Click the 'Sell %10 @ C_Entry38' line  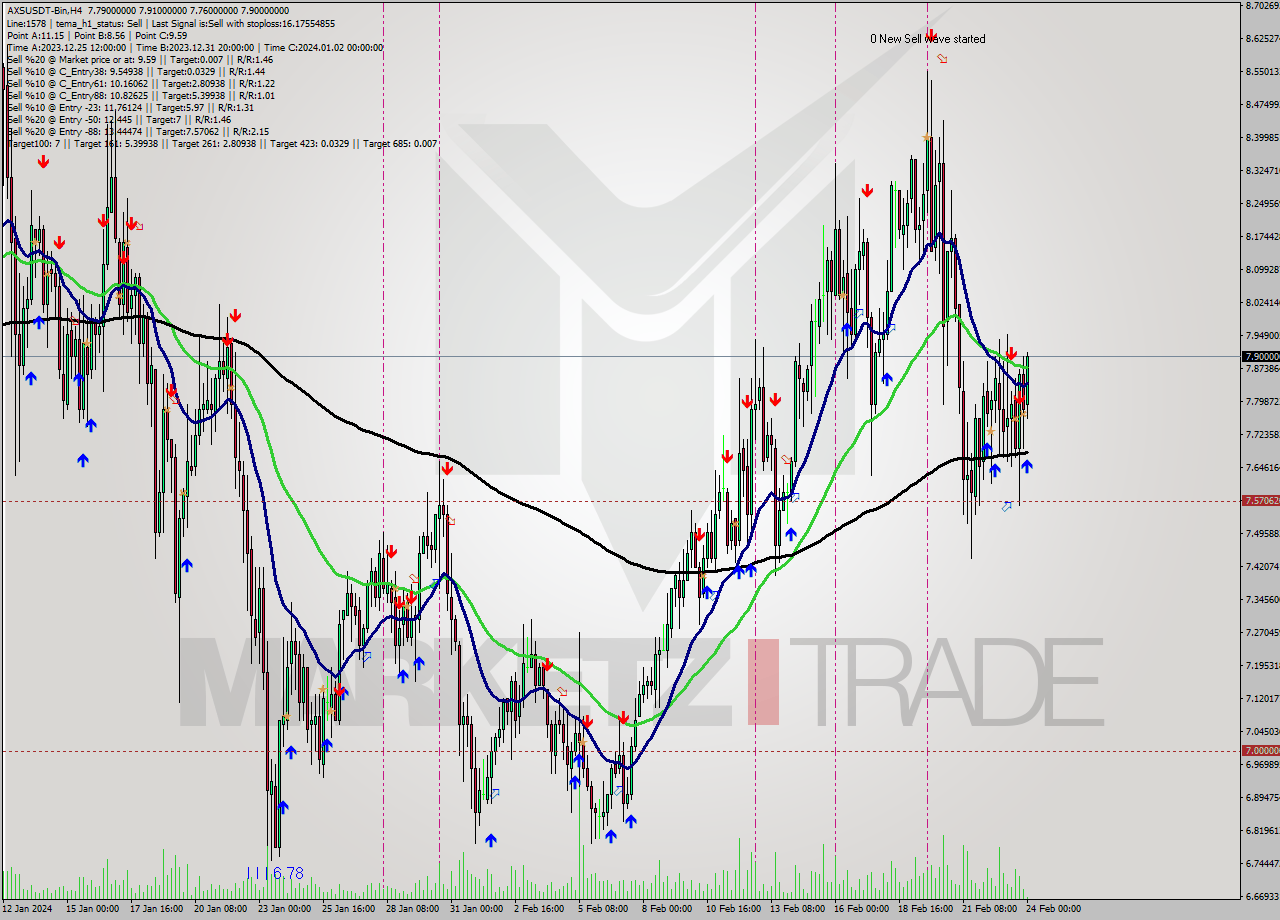tap(135, 71)
